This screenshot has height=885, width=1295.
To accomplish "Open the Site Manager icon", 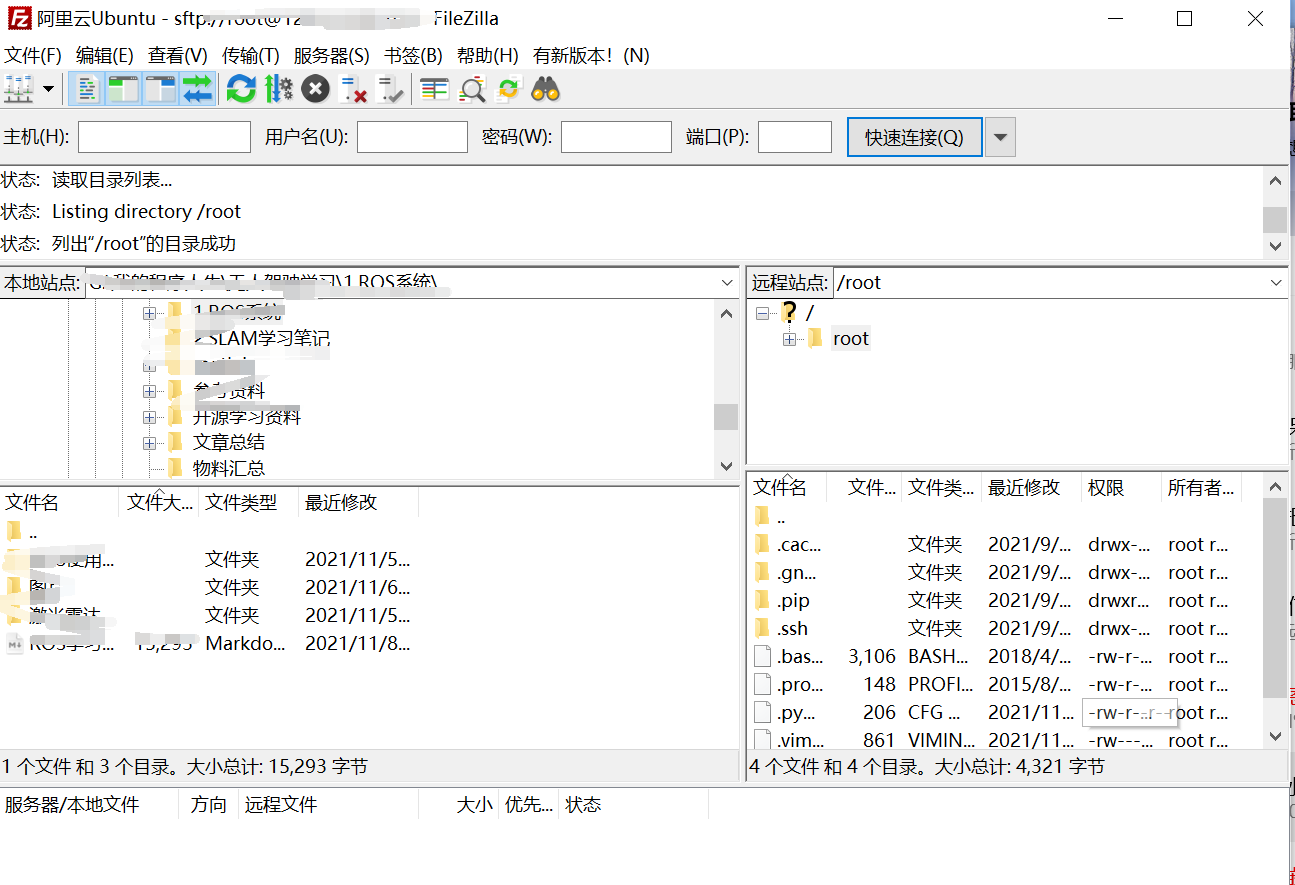I will pos(19,89).
